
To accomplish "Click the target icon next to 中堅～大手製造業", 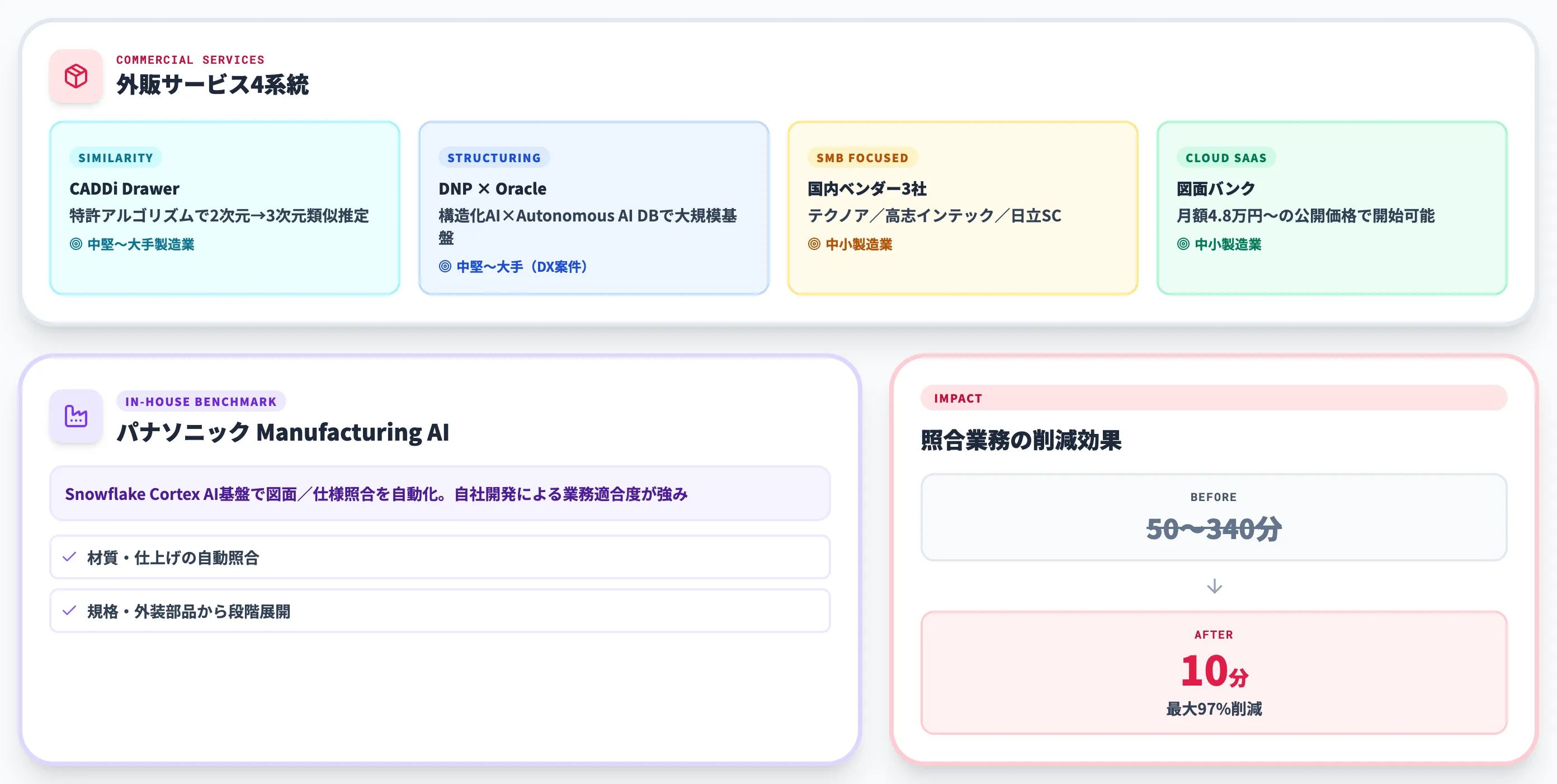I will [x=76, y=245].
